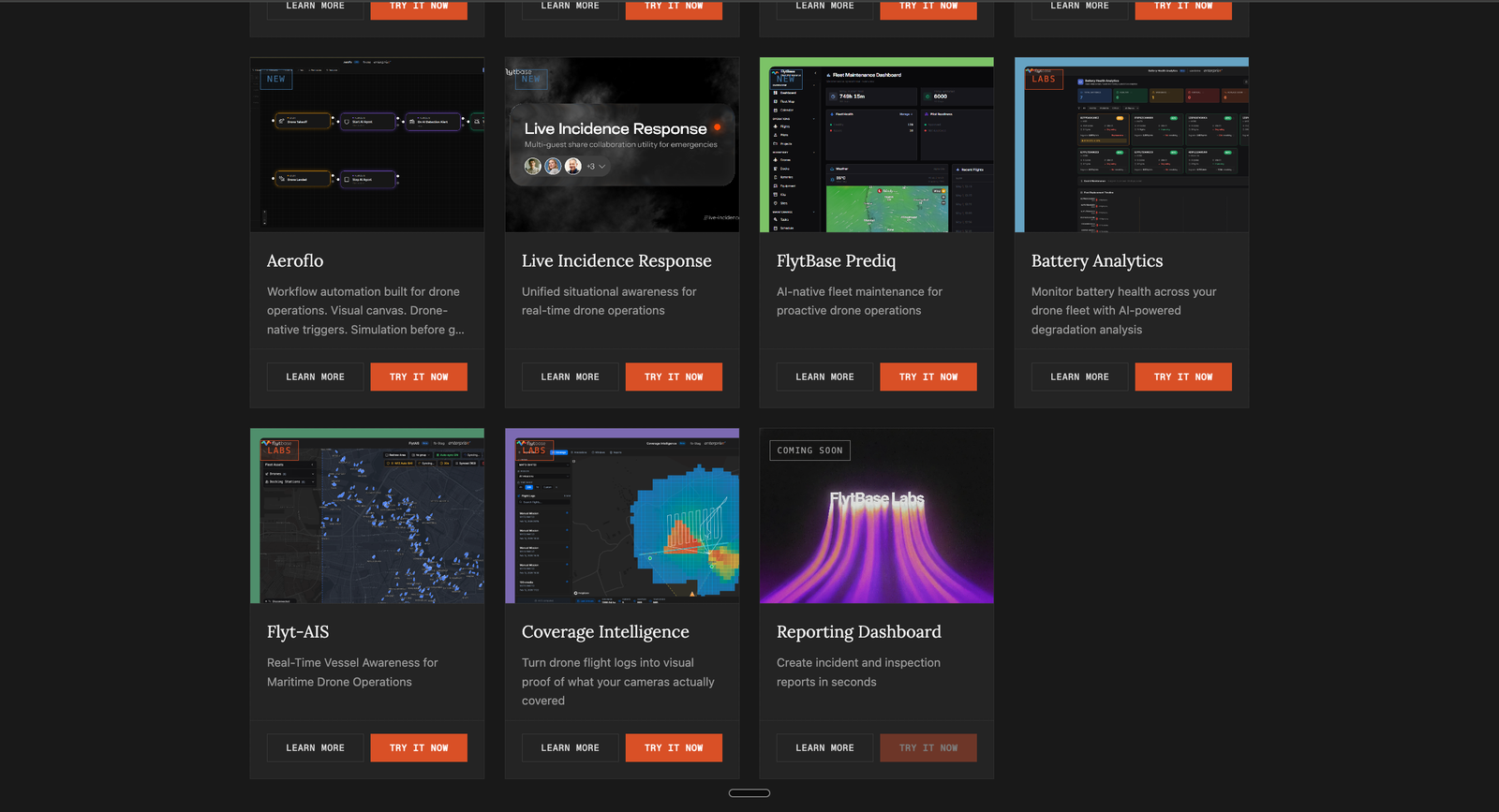Select the FlytBase Prediq card title
Image resolution: width=1499 pixels, height=812 pixels.
(837, 261)
